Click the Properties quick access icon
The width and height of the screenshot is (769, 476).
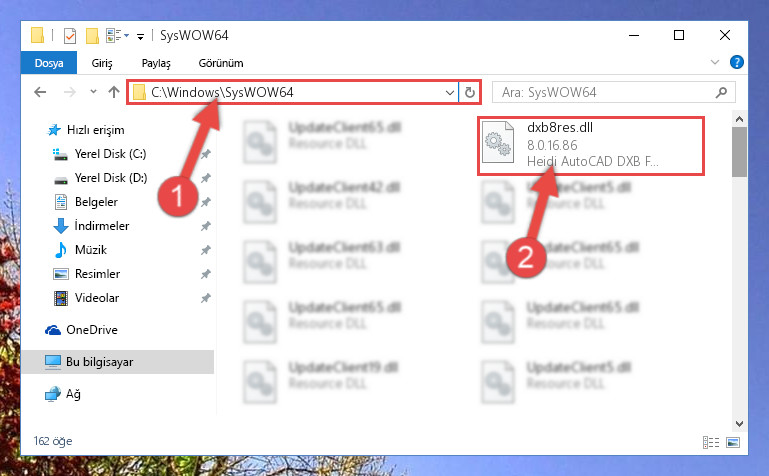pos(70,36)
